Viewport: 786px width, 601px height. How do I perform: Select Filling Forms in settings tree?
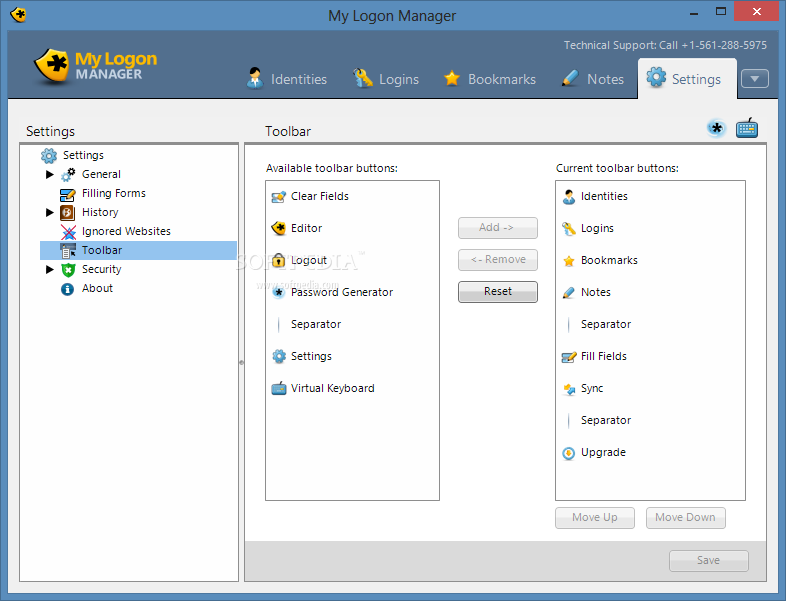click(114, 193)
